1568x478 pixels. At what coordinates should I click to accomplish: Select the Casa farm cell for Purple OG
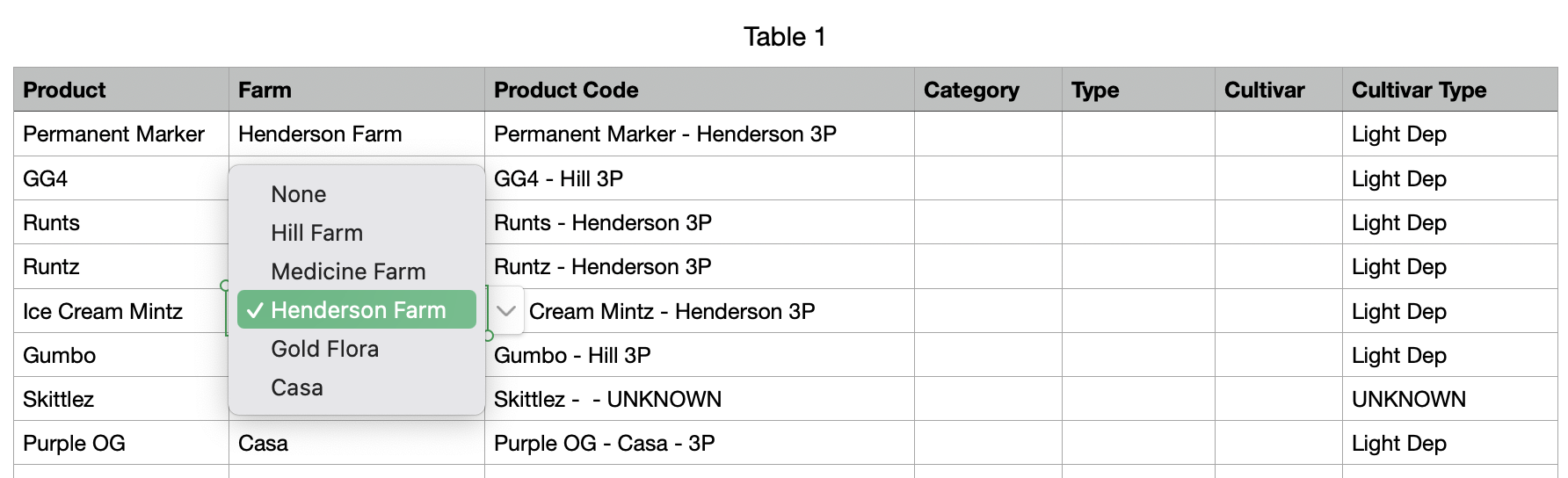[x=357, y=443]
